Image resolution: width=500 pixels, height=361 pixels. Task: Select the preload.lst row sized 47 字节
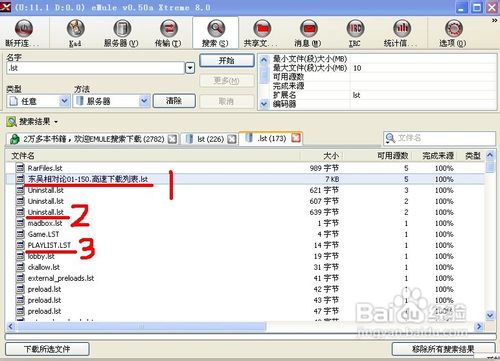coord(245,311)
